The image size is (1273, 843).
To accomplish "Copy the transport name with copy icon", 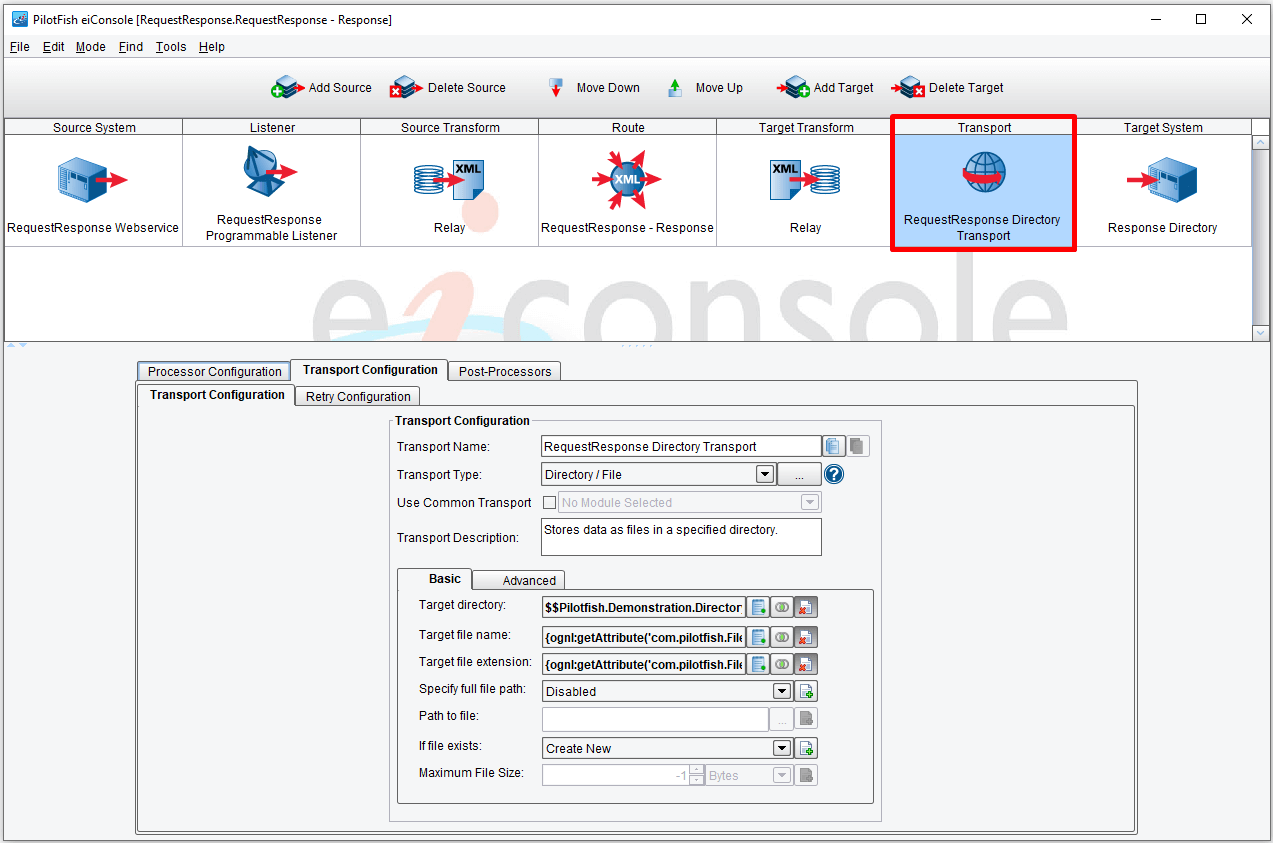I will pos(834,447).
